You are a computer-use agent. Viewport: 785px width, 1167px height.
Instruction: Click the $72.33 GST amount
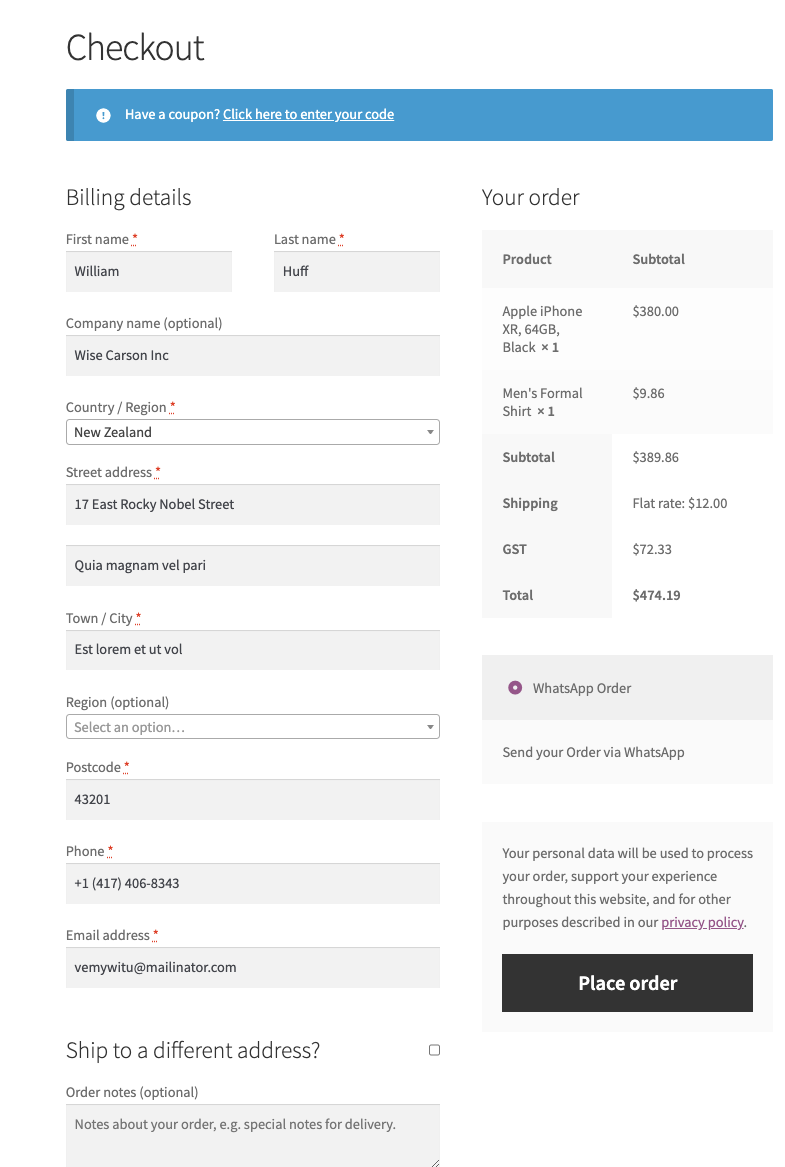click(652, 550)
